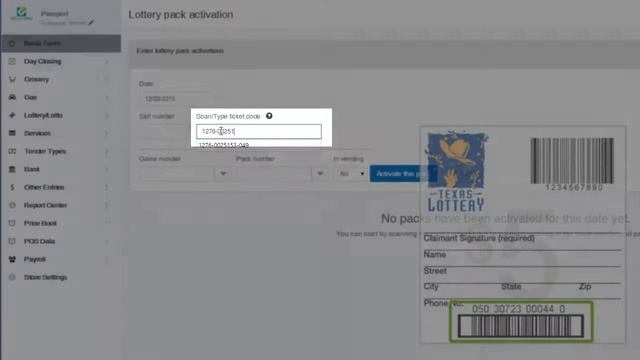Select the Gas car icon
Image resolution: width=640 pixels, height=360 pixels.
12,97
